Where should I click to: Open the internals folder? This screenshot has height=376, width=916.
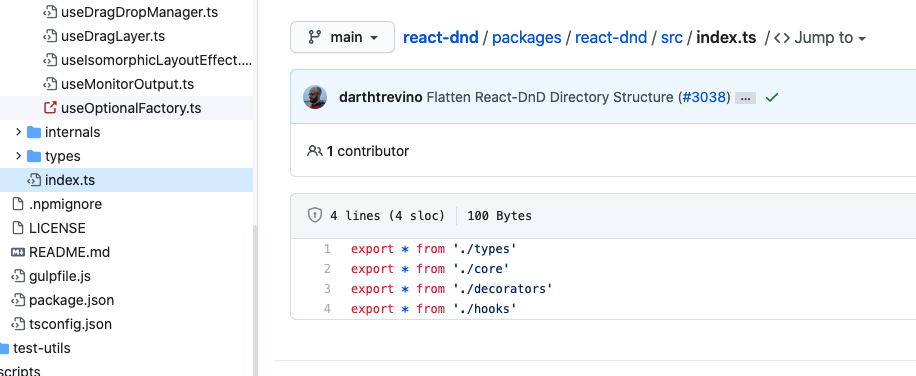click(x=72, y=132)
